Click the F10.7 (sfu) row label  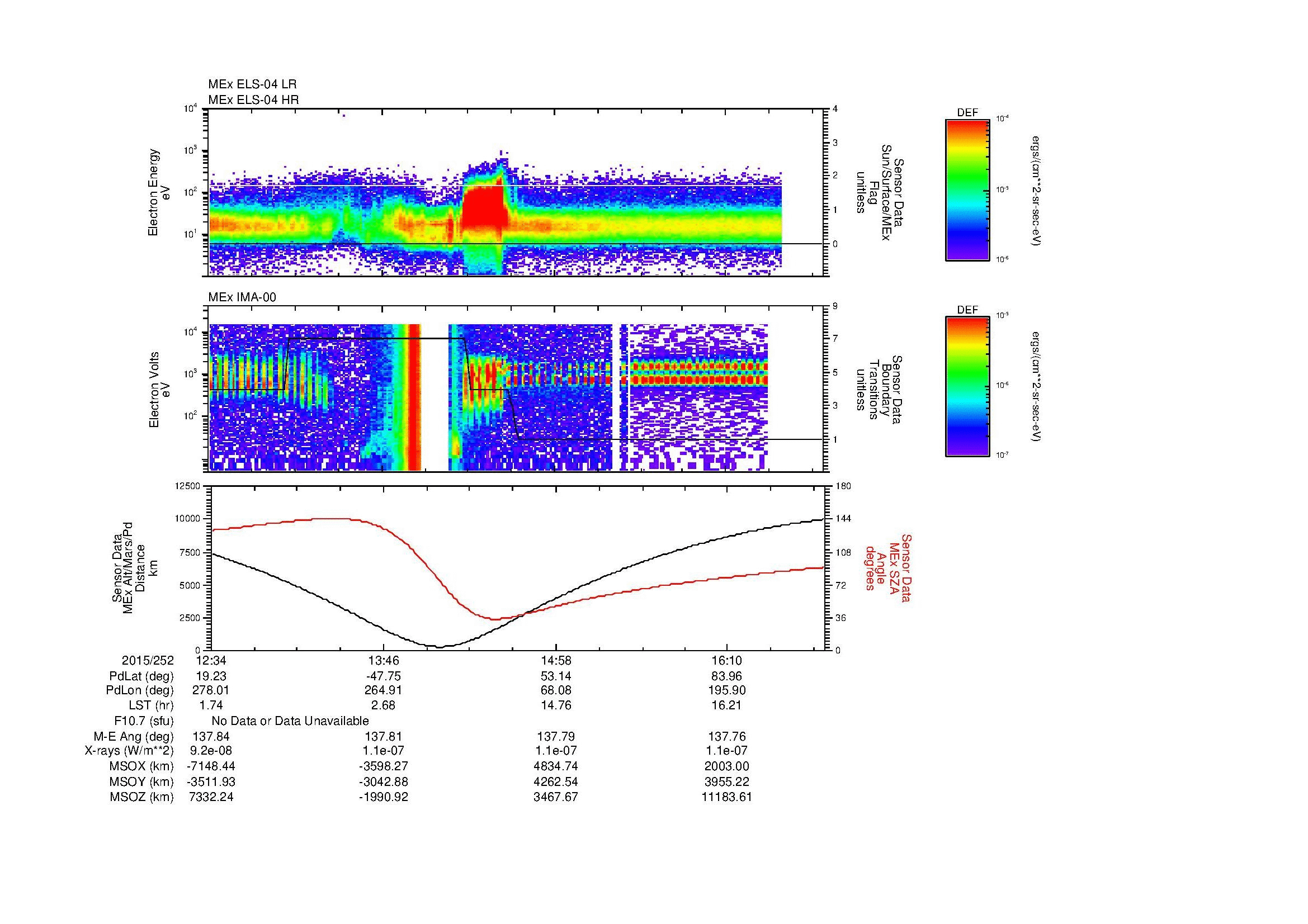click(x=144, y=721)
